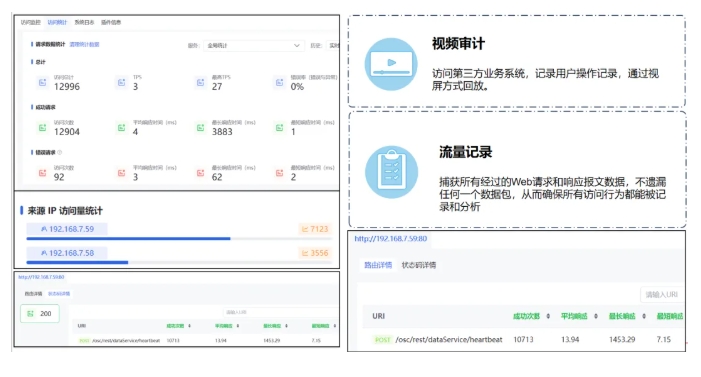701x377 pixels.
Task: Click the icon beside 错误率 0%
Action: tap(279, 82)
